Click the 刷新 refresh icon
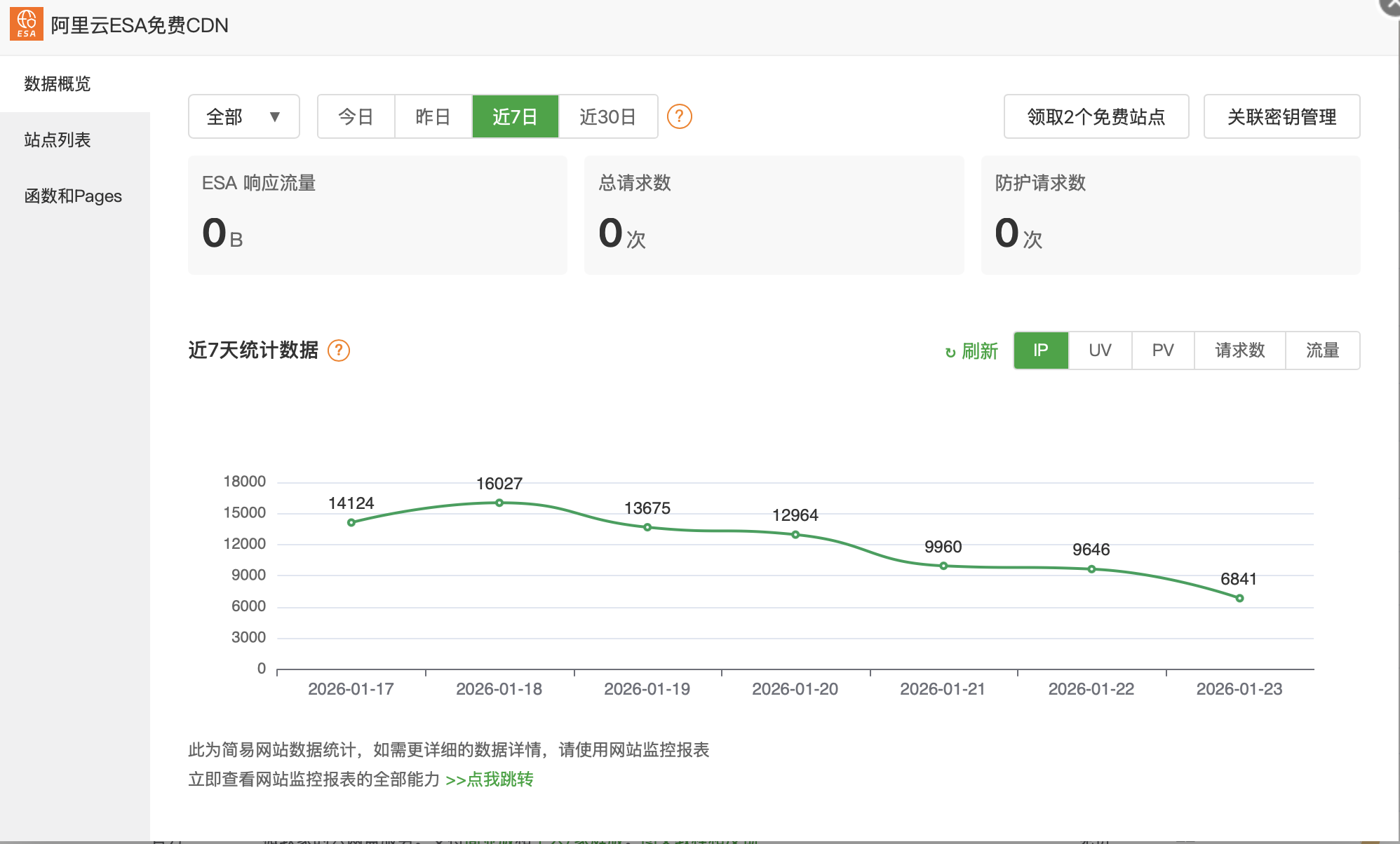This screenshot has width=1400, height=844. (950, 352)
